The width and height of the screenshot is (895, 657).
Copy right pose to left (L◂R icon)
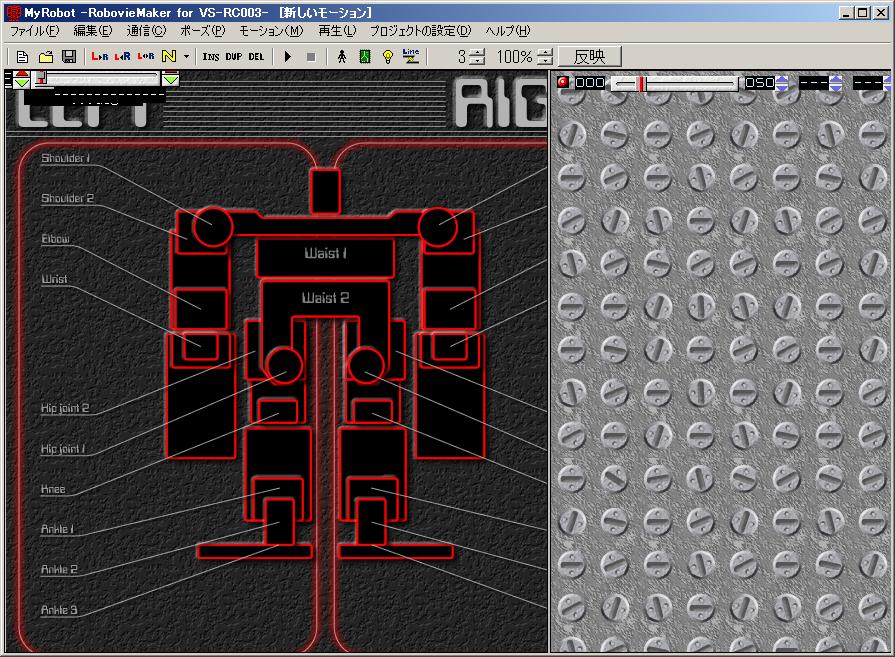(x=123, y=57)
